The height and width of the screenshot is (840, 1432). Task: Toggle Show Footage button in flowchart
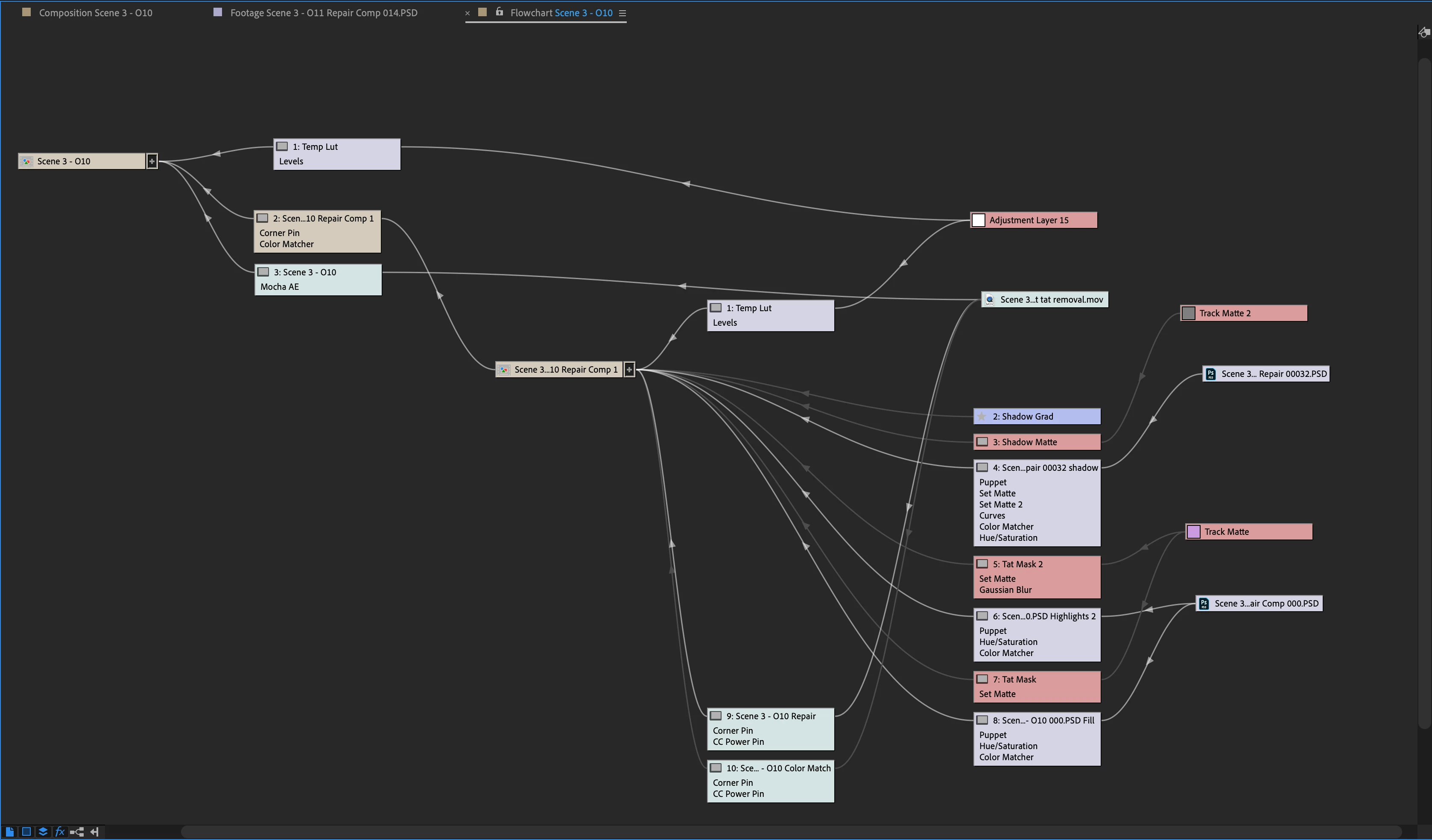[10, 831]
